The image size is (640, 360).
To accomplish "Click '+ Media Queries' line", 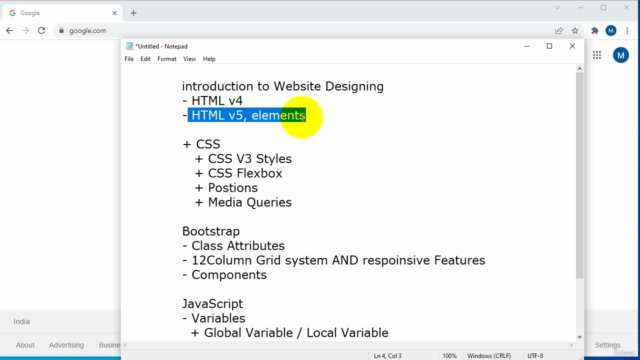I will click(x=243, y=202).
